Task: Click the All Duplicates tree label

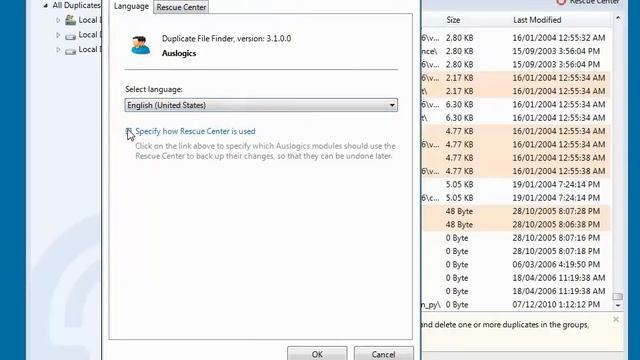Action: click(x=76, y=5)
